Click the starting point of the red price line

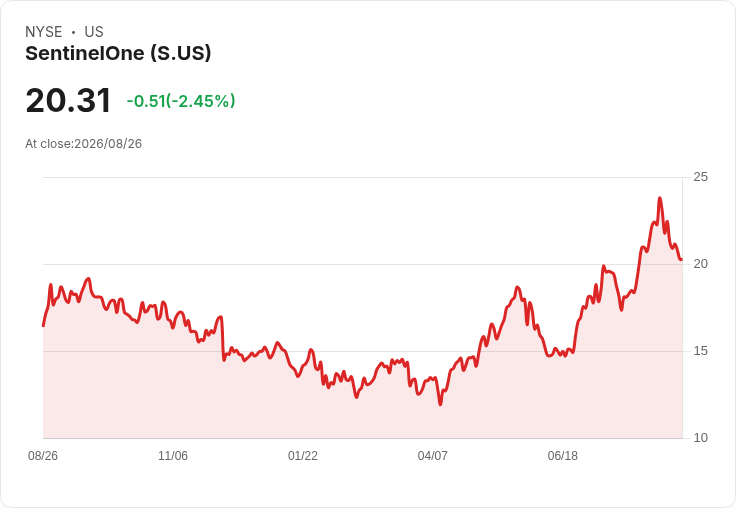pos(43,325)
